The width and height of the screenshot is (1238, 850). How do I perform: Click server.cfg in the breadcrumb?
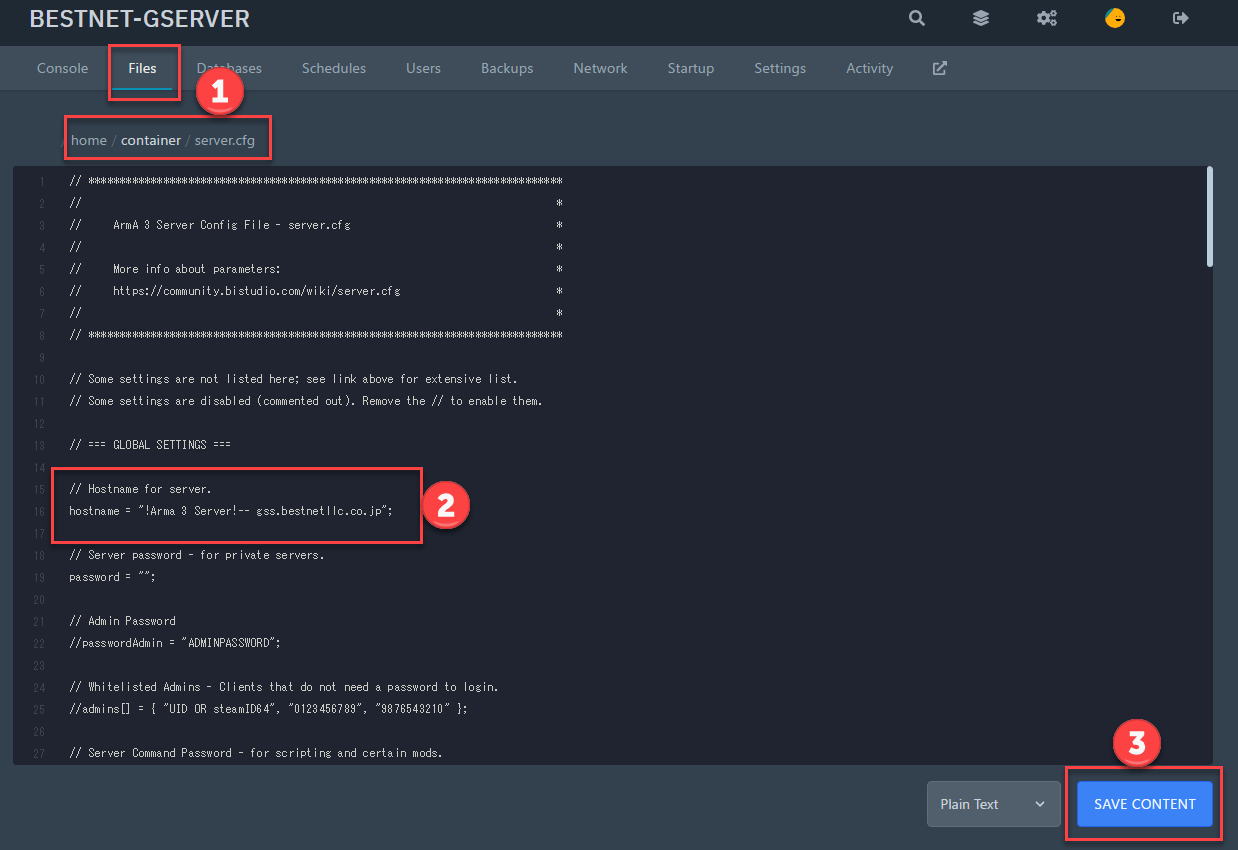225,140
